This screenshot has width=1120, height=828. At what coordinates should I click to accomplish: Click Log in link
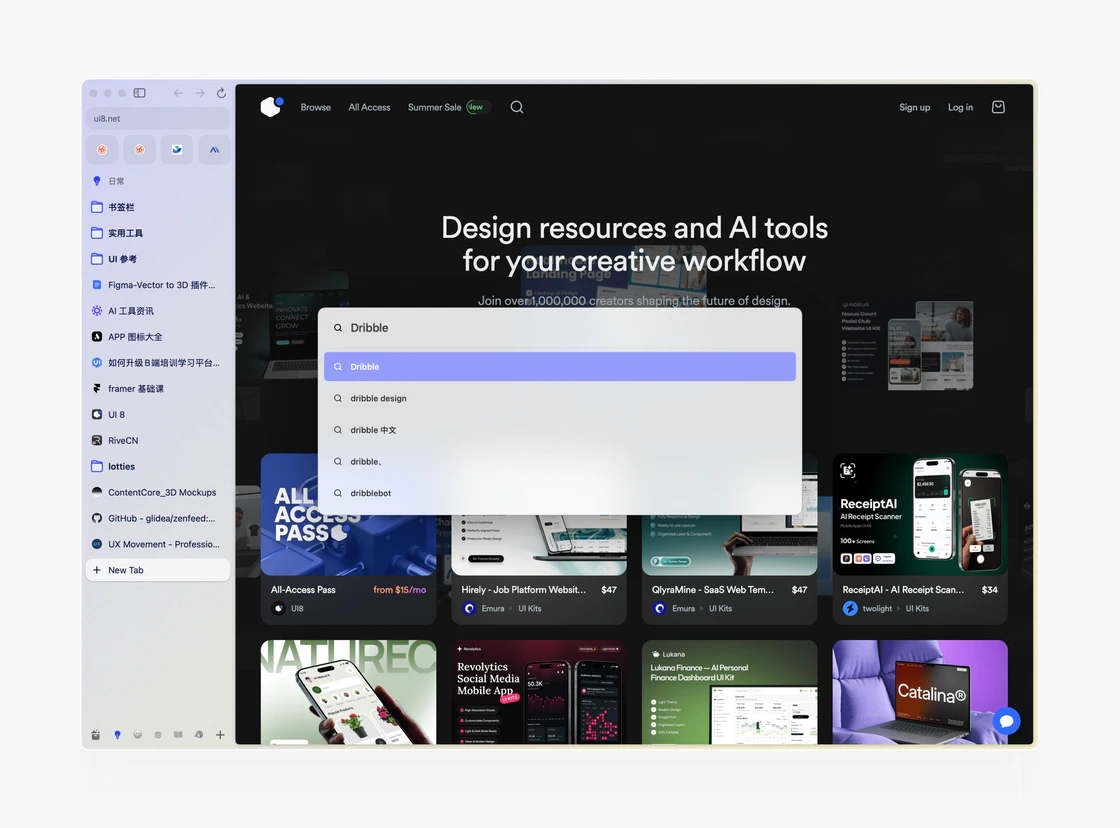[x=960, y=107]
